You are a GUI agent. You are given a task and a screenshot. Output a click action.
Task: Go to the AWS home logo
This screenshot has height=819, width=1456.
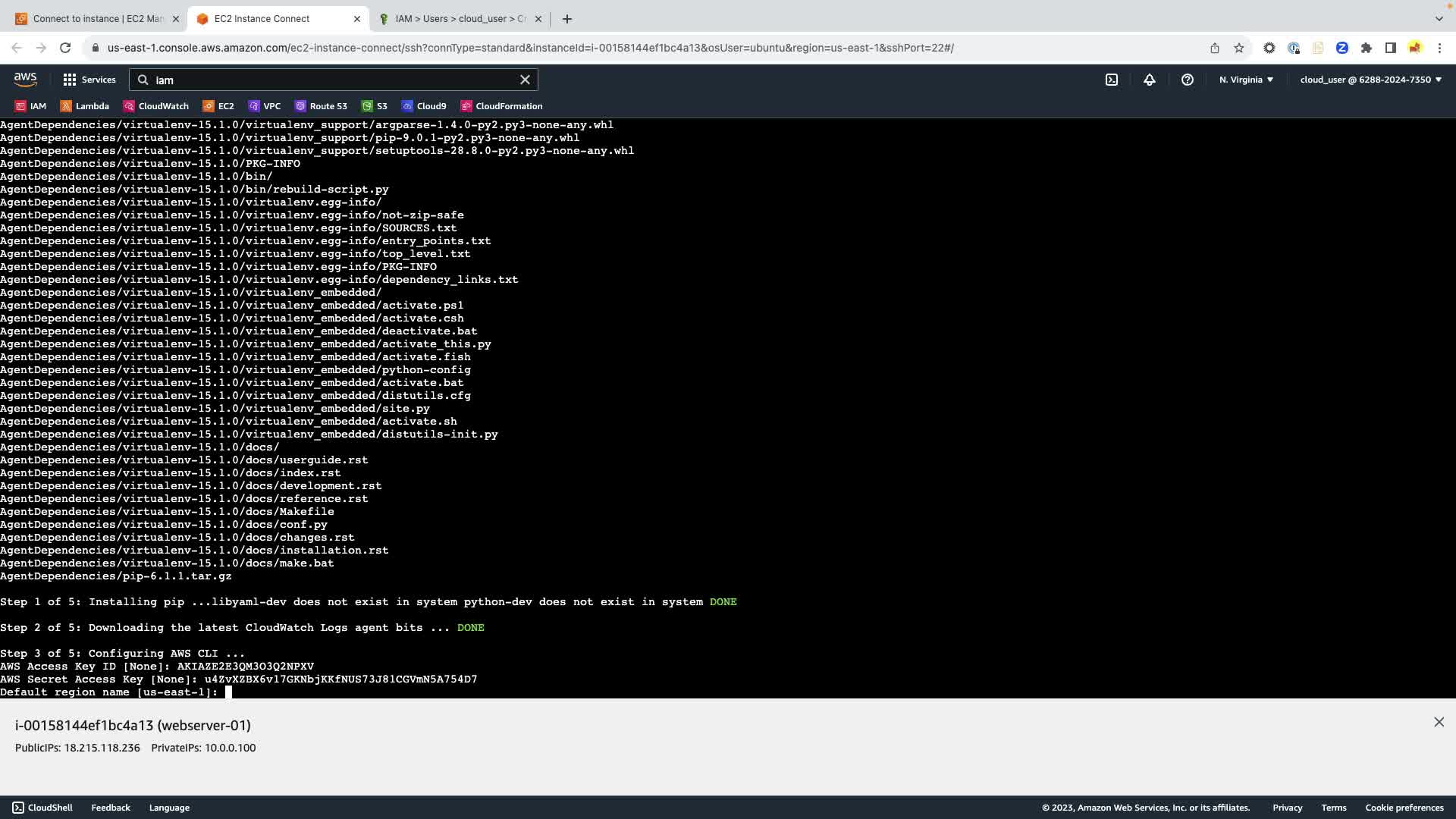[25, 80]
